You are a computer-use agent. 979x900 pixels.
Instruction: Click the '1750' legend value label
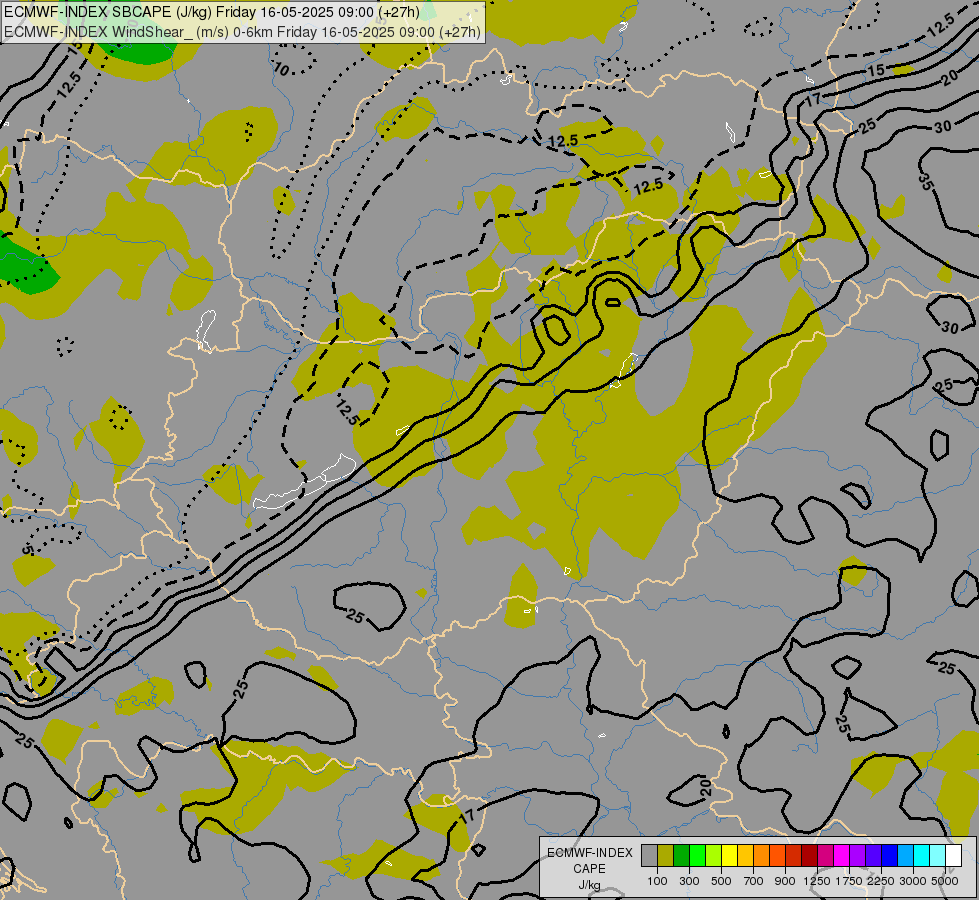849,881
